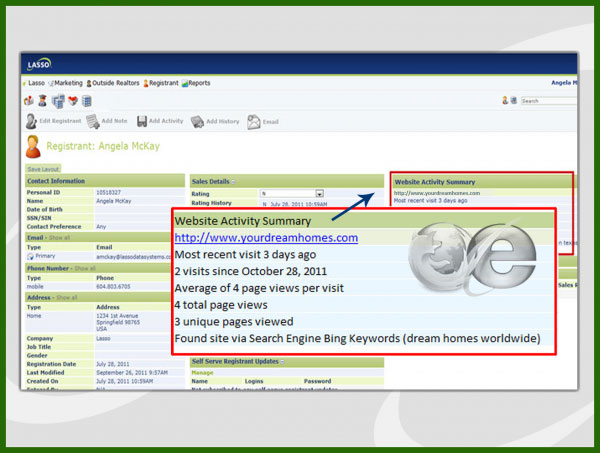
Task: Click the Rating History label
Action: click(211, 203)
